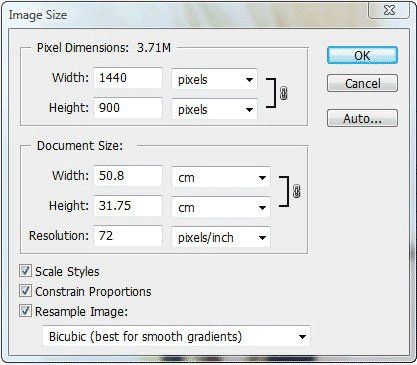Open pixel Height units dropdown
The width and height of the screenshot is (417, 365).
pos(214,109)
